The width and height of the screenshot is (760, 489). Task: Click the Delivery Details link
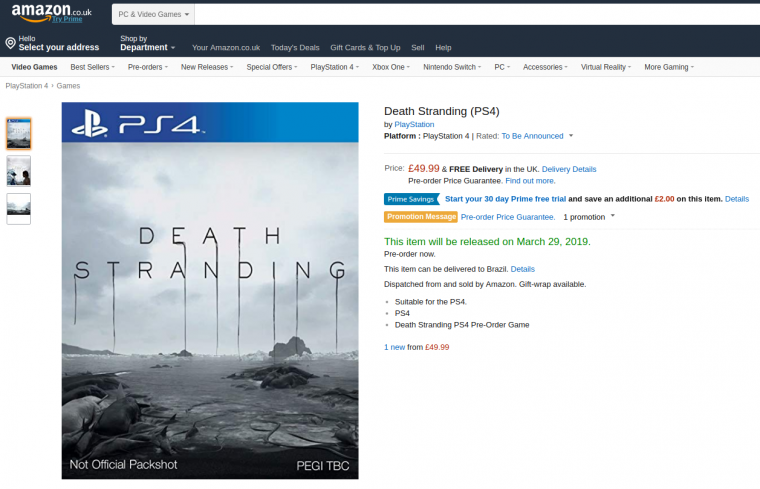tap(569, 169)
